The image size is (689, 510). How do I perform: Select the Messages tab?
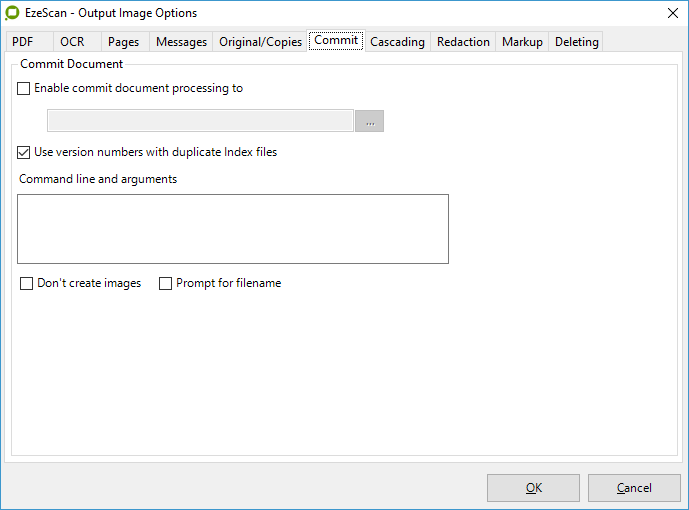pyautogui.click(x=181, y=42)
